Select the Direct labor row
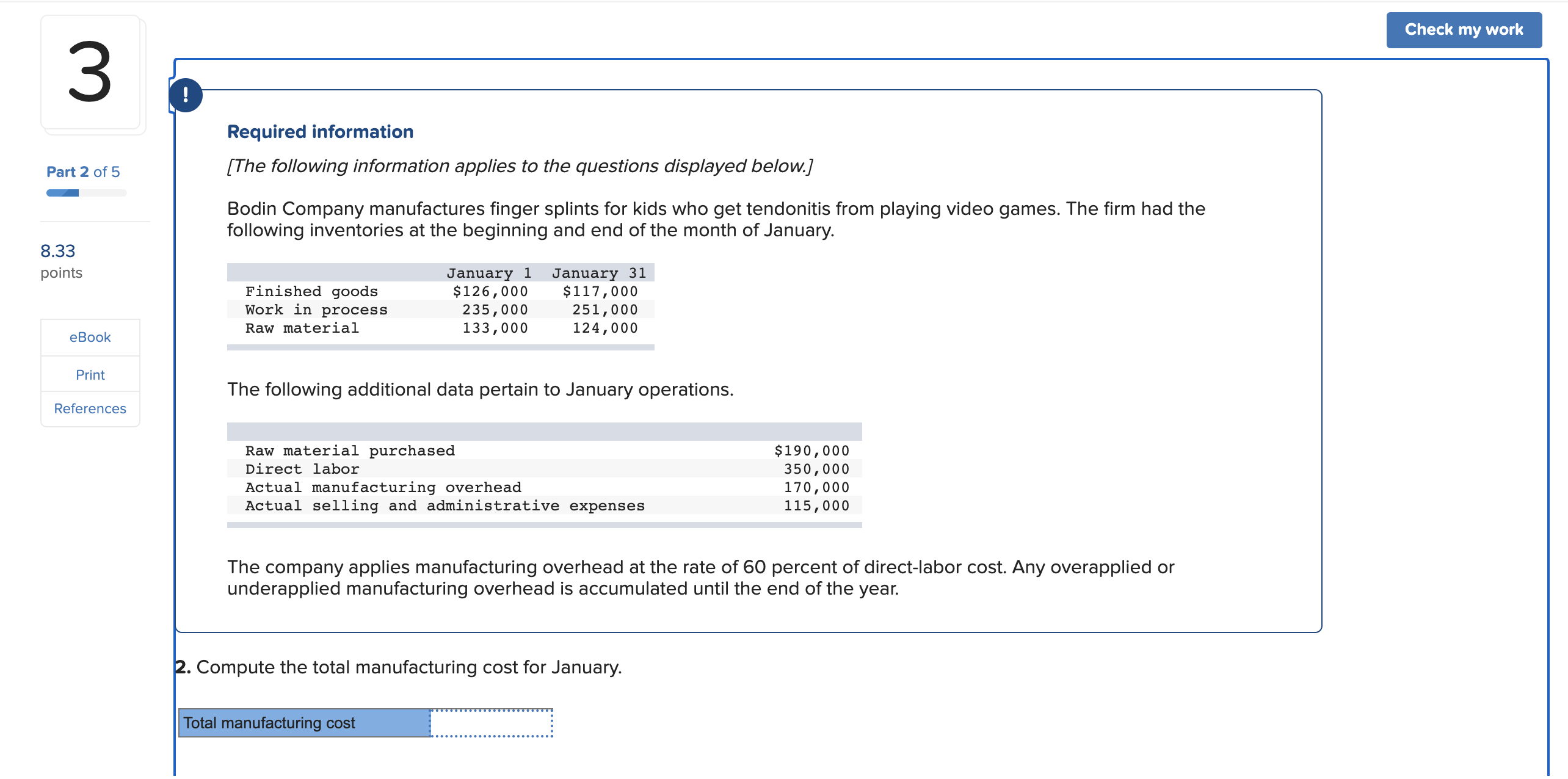This screenshot has width=1568, height=779. tap(545, 469)
